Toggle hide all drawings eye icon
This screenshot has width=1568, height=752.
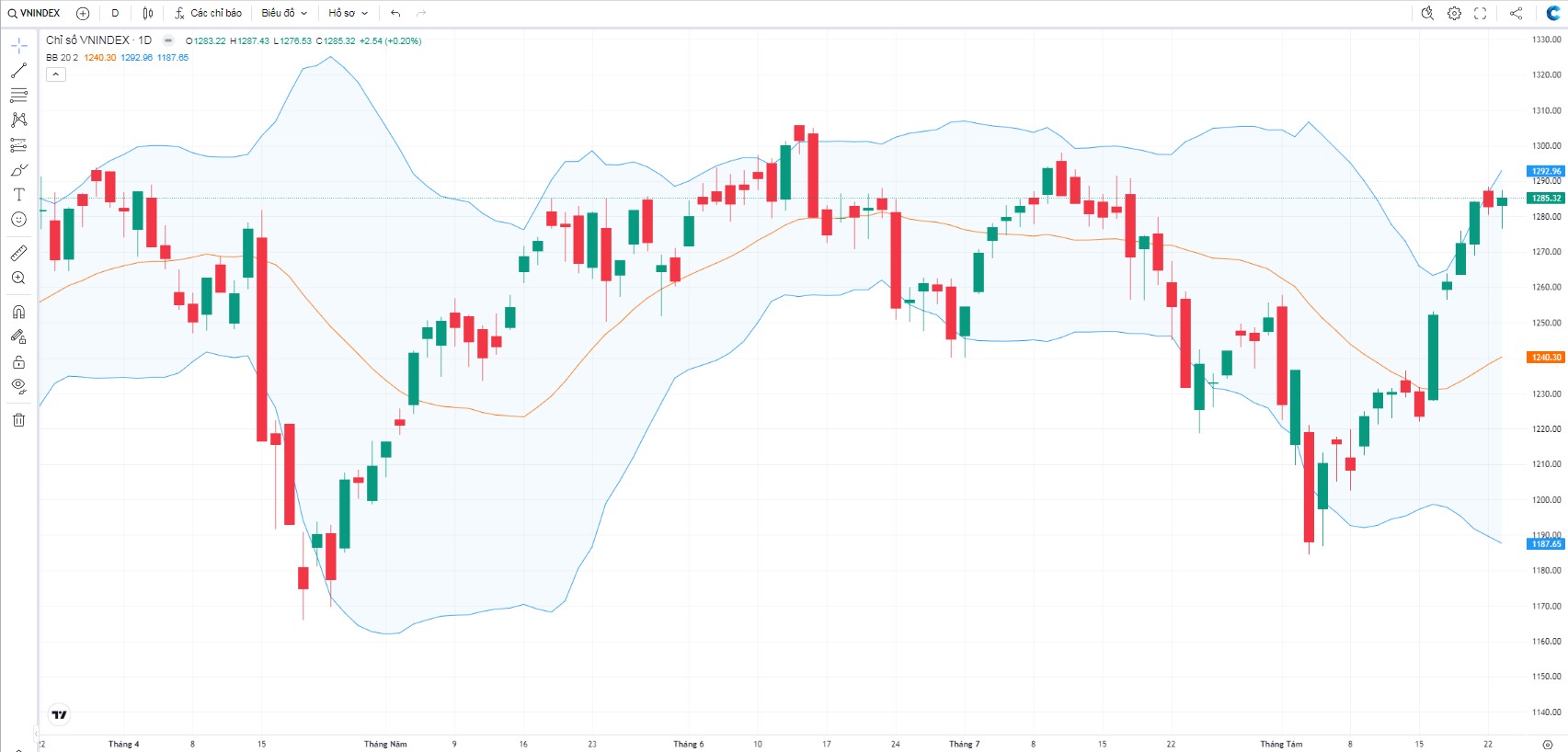click(18, 386)
